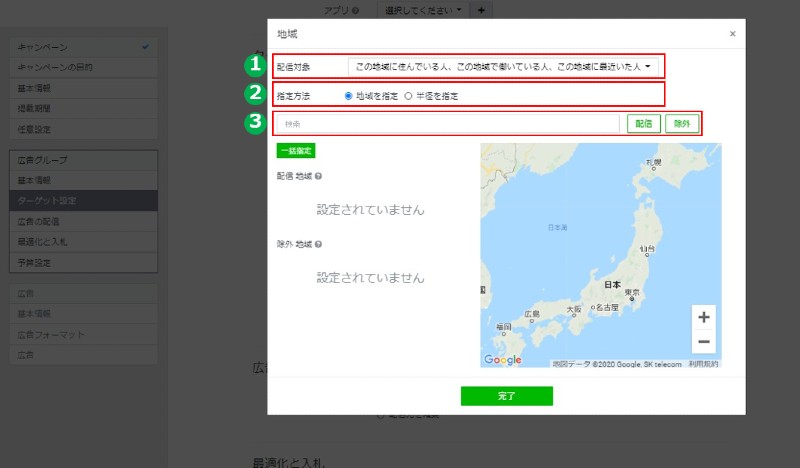Open ターゲット設定 in the sidebar
This screenshot has height=468, width=800.
(82, 201)
